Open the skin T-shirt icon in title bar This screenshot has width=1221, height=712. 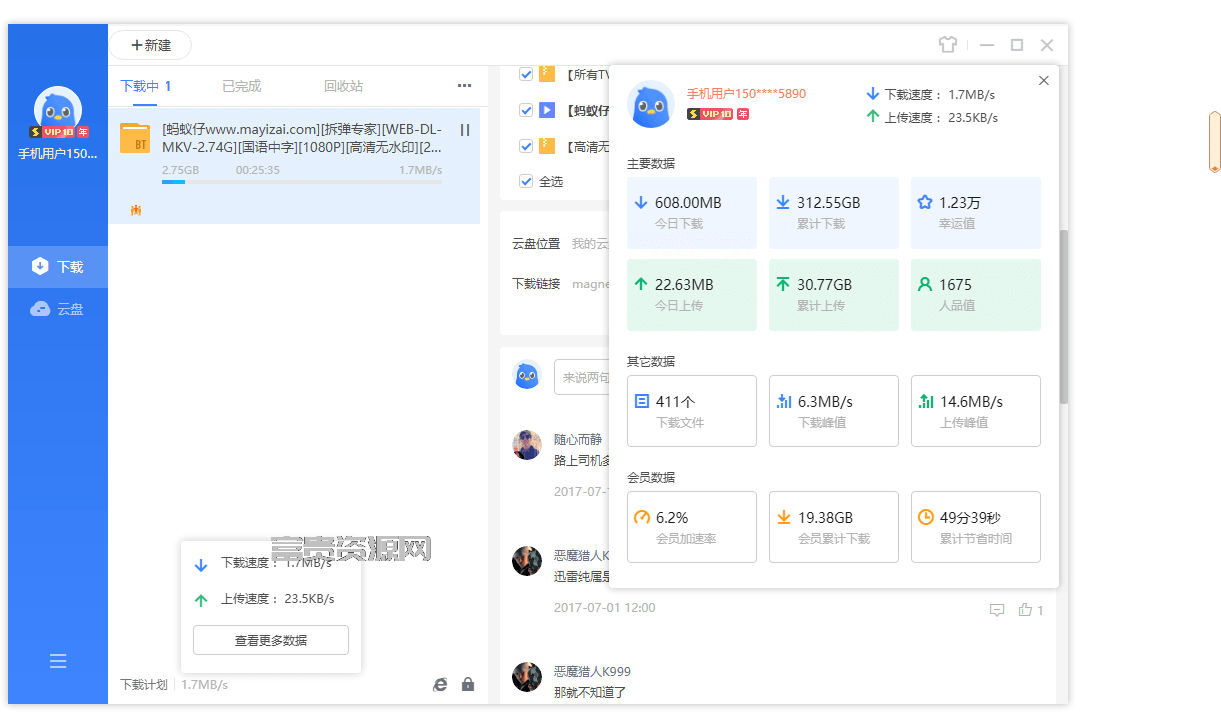tap(948, 45)
